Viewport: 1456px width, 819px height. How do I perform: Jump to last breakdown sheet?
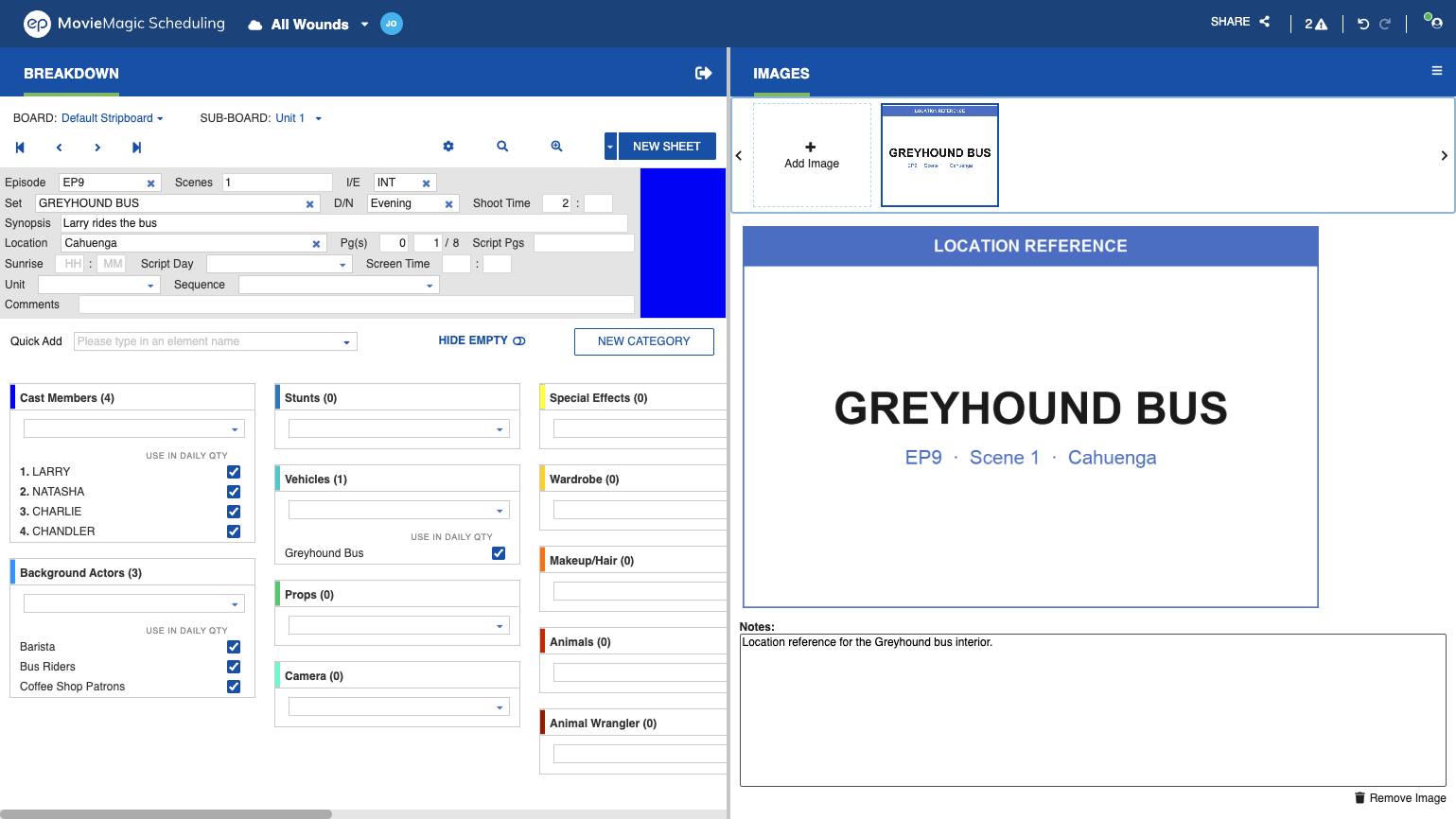pyautogui.click(x=136, y=148)
